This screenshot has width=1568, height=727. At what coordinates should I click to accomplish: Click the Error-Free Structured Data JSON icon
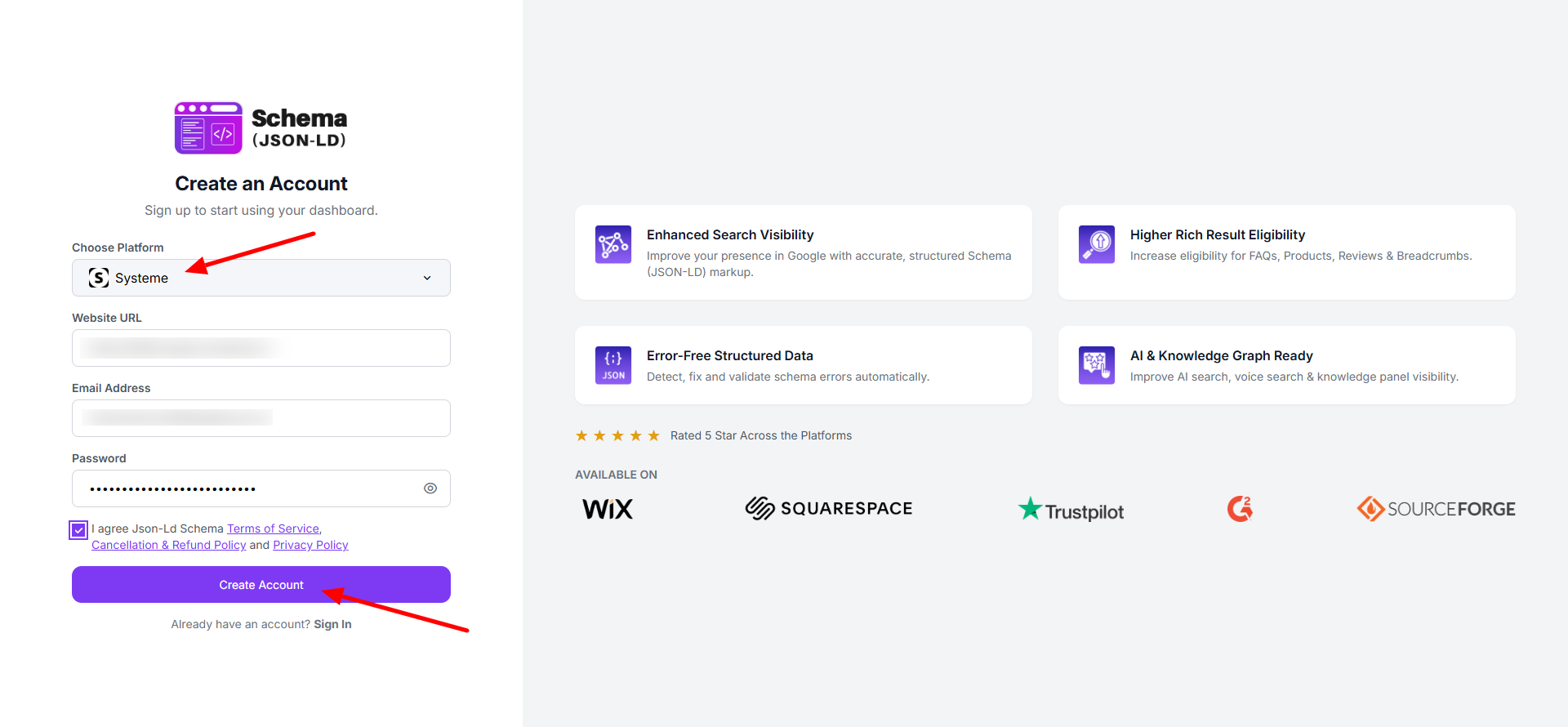click(613, 365)
